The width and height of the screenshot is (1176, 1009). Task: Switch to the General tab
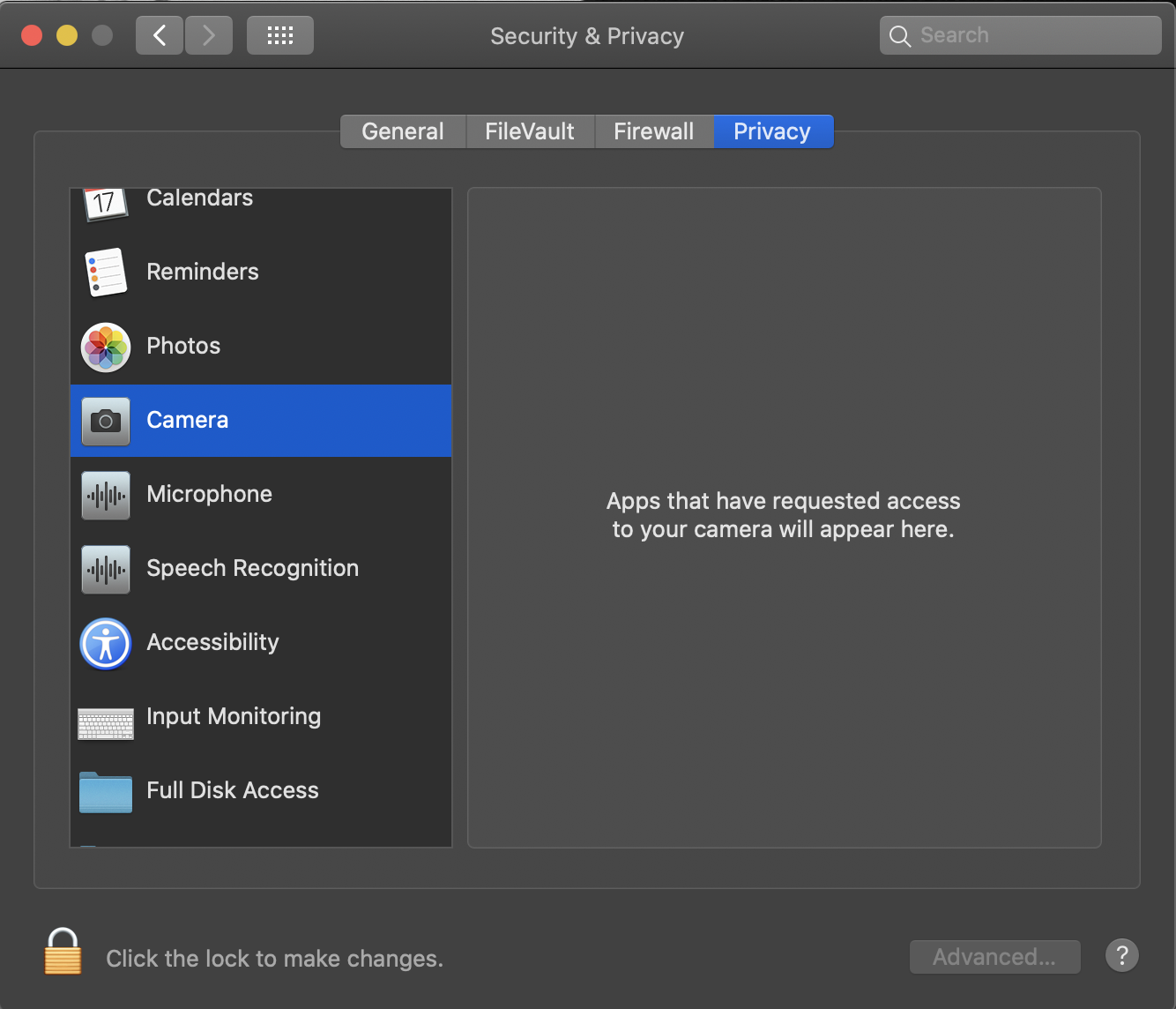(x=403, y=131)
